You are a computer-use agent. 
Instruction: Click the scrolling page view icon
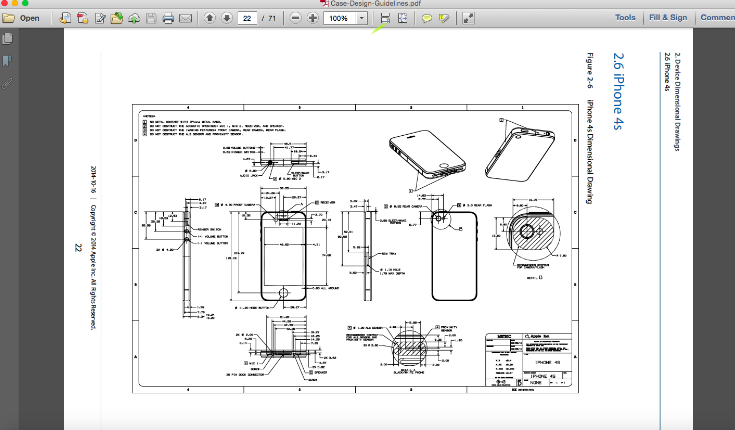[x=385, y=18]
